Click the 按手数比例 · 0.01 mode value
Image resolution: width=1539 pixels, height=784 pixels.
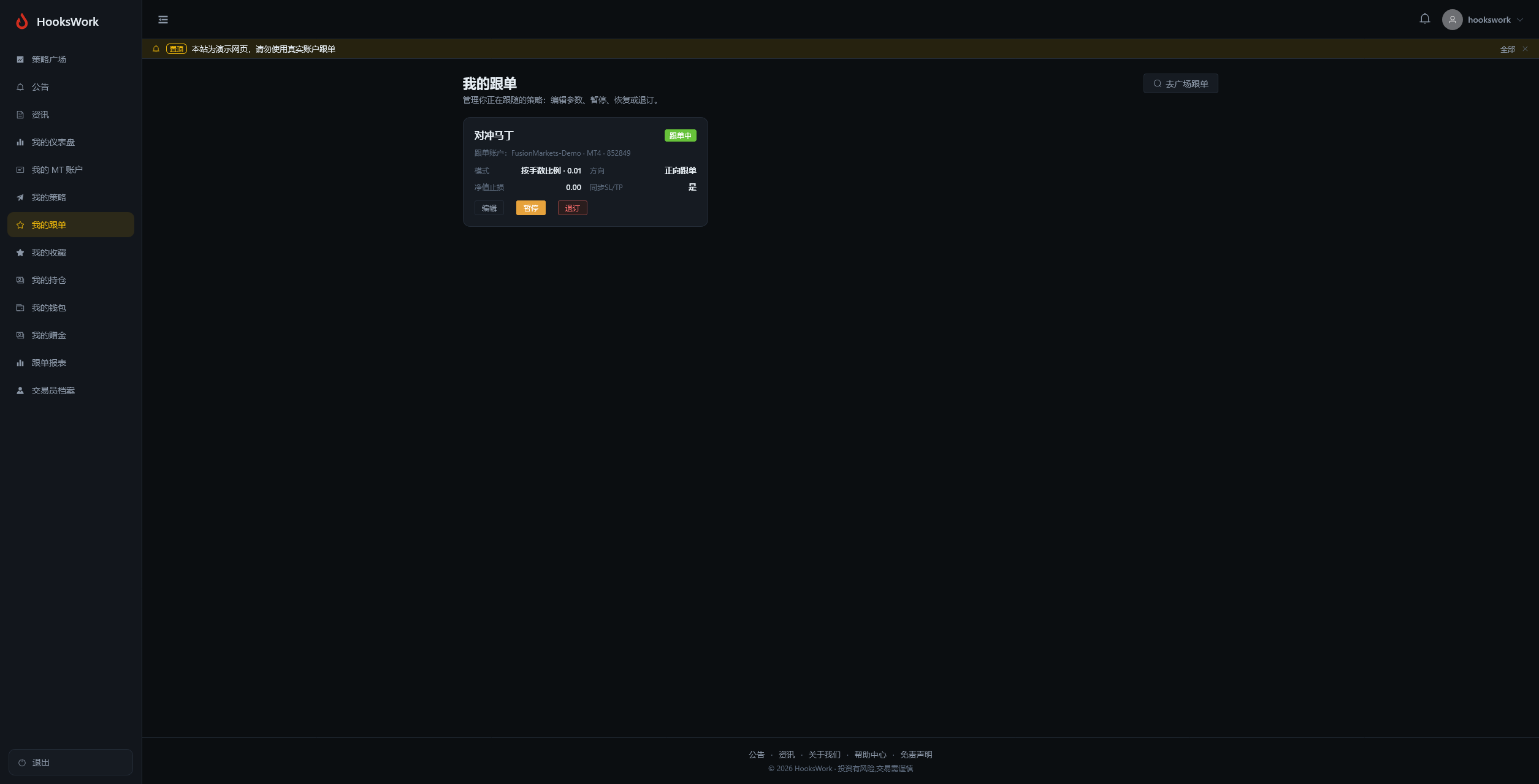pos(551,171)
